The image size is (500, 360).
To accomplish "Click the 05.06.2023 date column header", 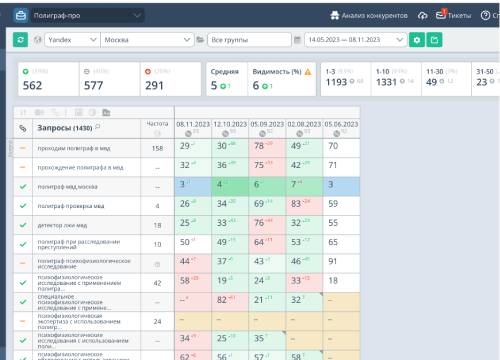I will 341,124.
